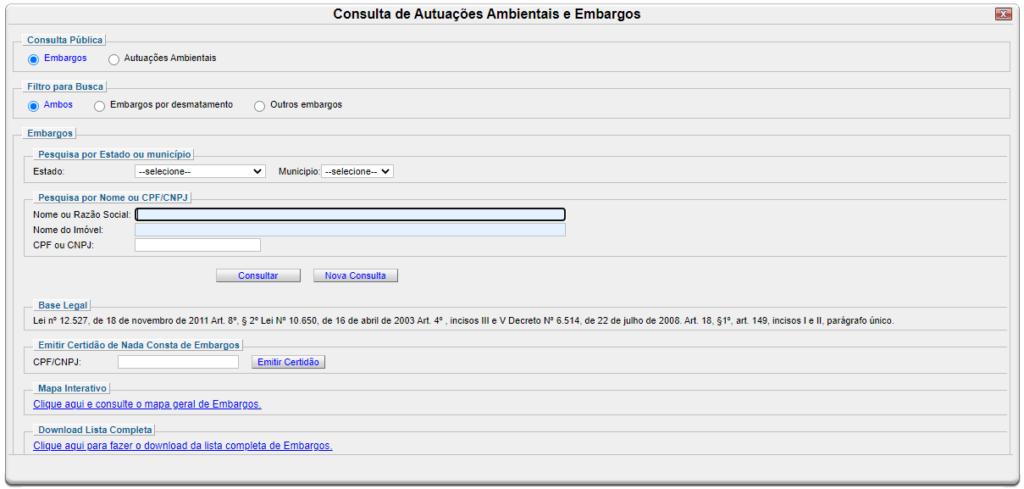Image resolution: width=1024 pixels, height=489 pixels.
Task: Click into the Nome do Imóvel field
Action: point(350,230)
